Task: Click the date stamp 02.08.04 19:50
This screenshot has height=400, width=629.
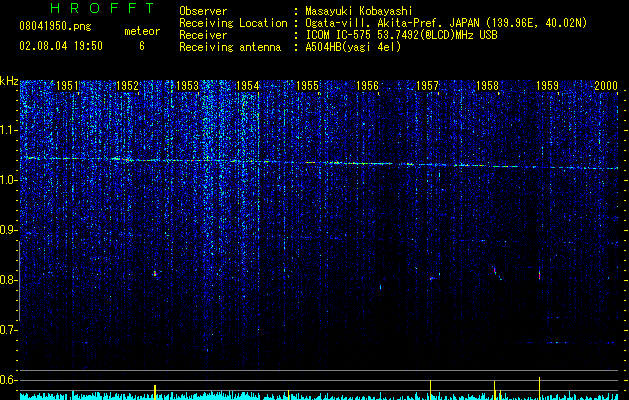Action: tap(61, 46)
